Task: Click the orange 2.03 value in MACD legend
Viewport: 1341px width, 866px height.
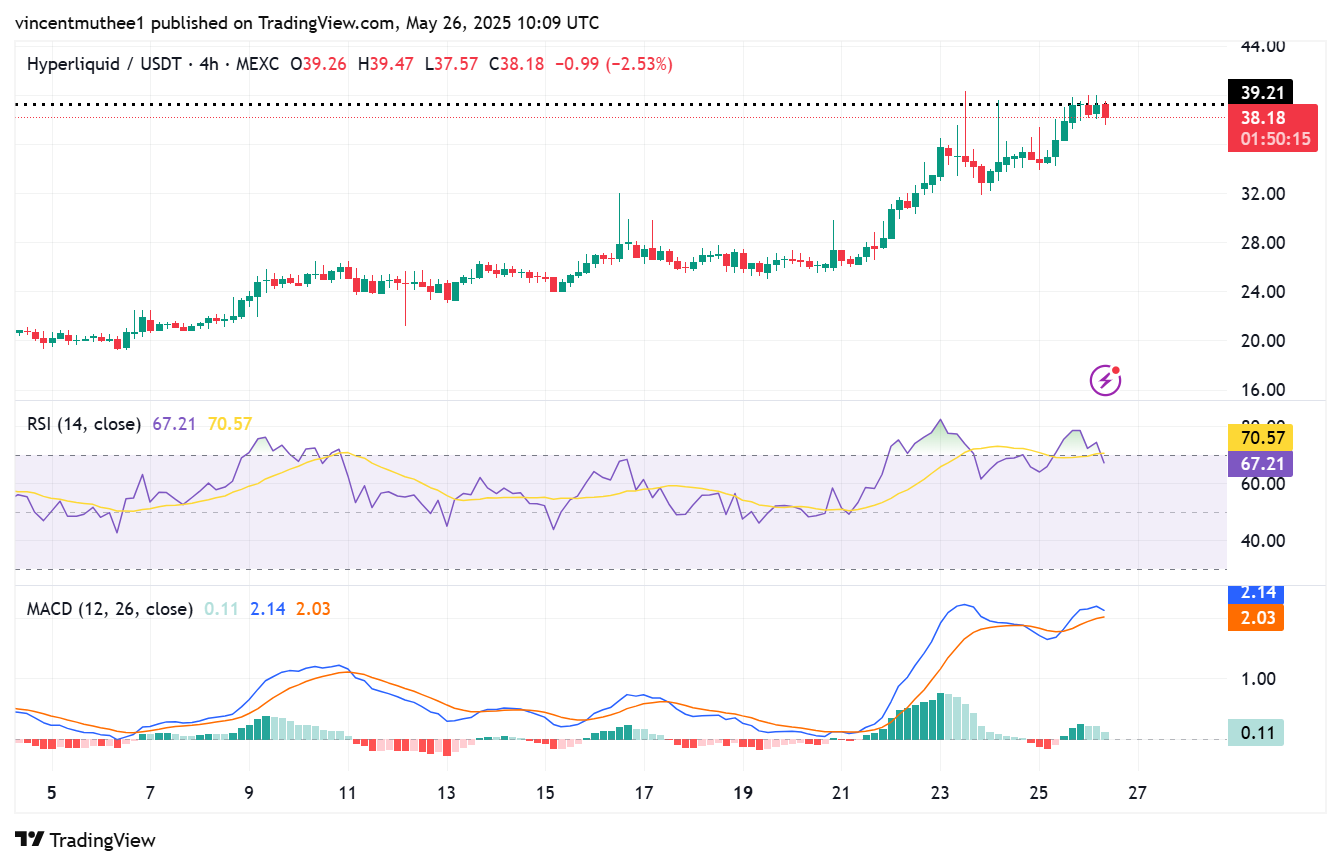Action: pos(312,608)
